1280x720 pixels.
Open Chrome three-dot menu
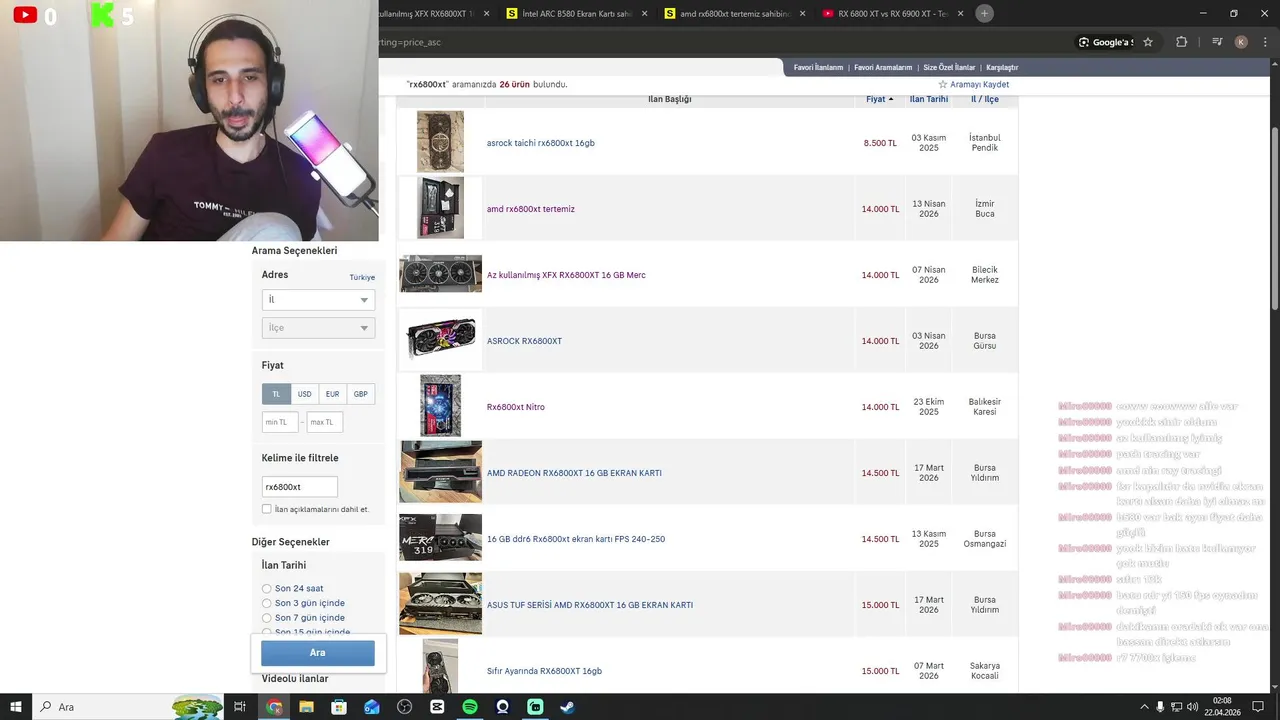(x=1264, y=42)
